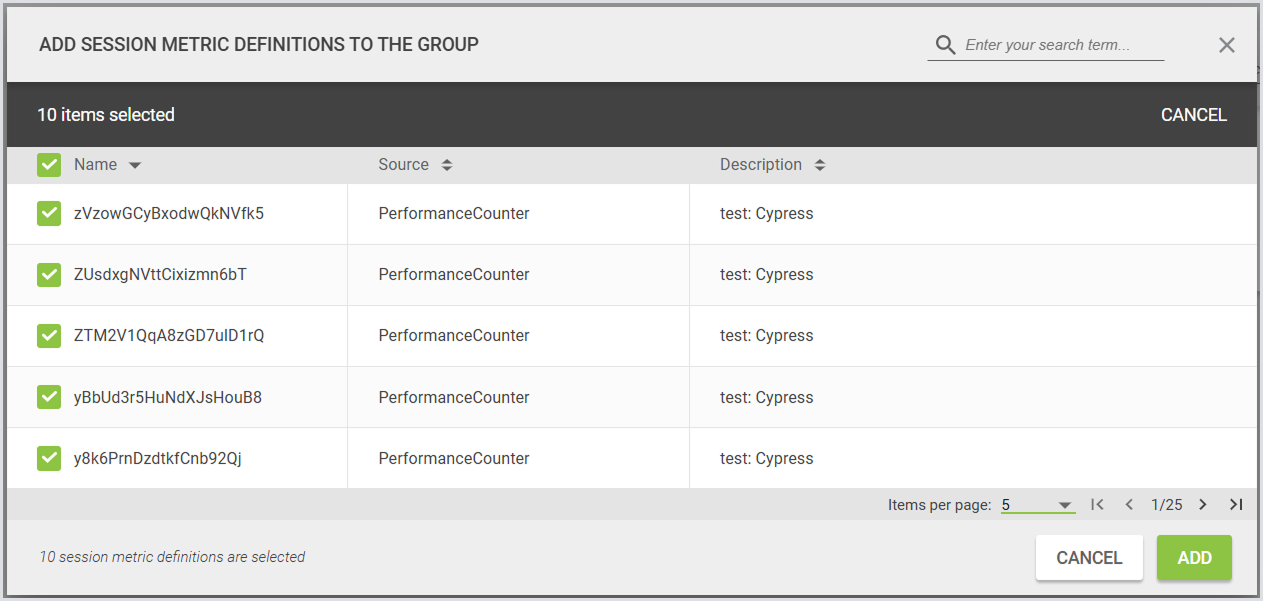The width and height of the screenshot is (1263, 601).
Task: Toggle the select-all header checkbox
Action: pyautogui.click(x=49, y=165)
